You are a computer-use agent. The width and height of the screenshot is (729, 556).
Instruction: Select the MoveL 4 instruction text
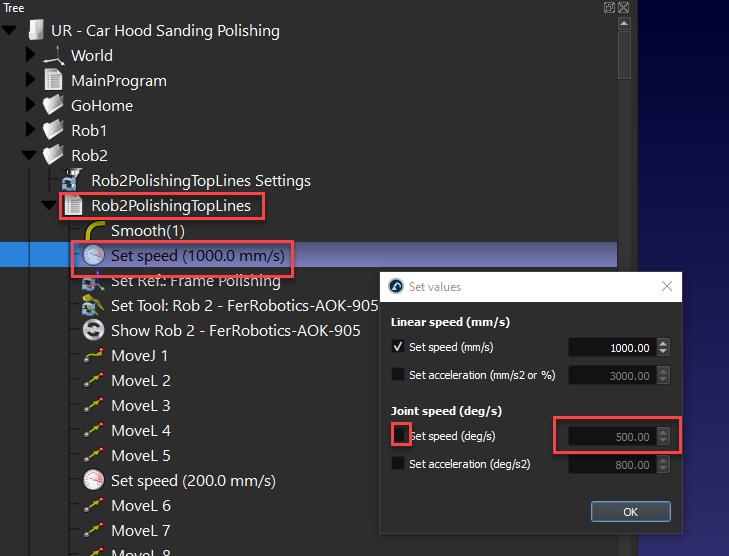pos(141,430)
